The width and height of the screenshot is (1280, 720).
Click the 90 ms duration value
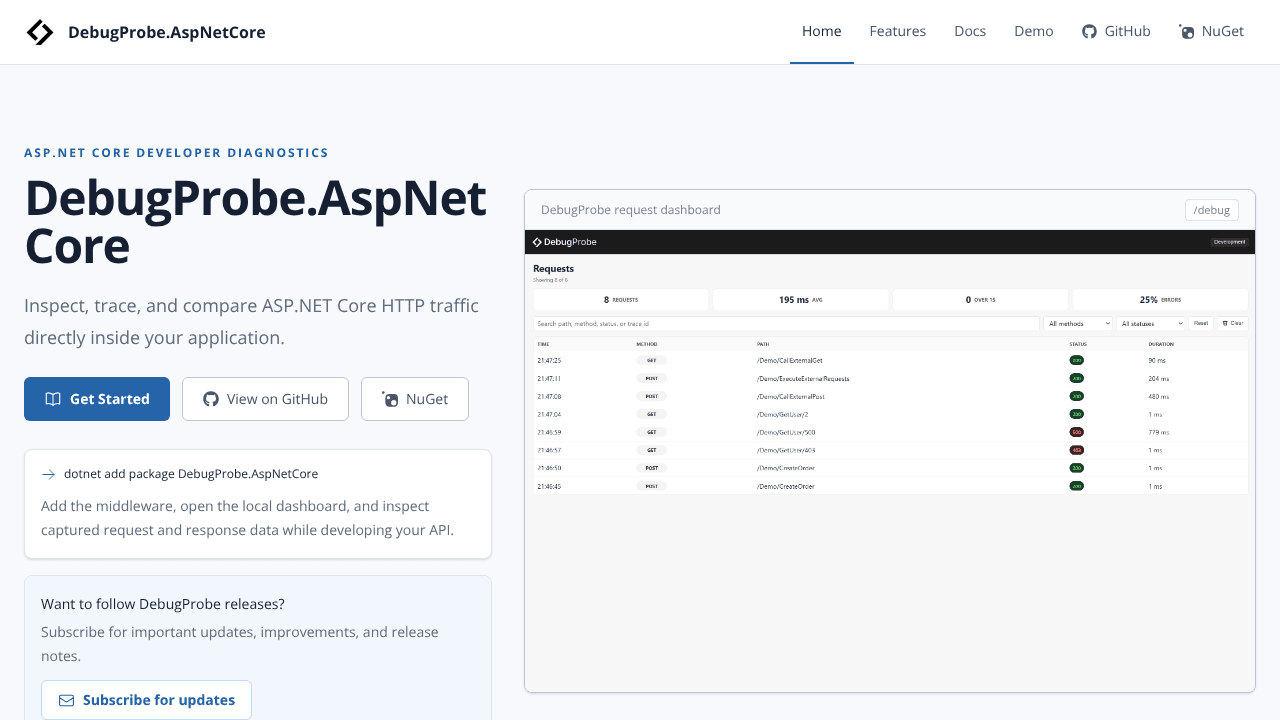click(1157, 360)
